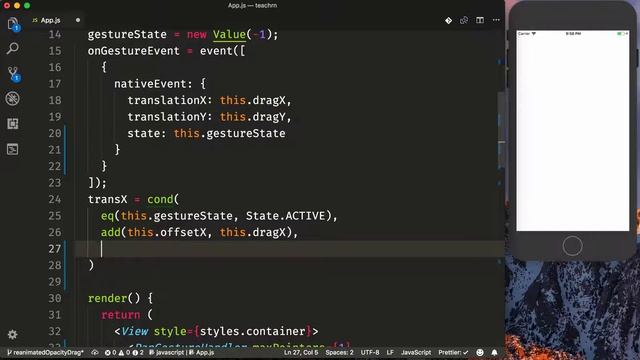The image size is (640, 360).
Task: Open the notifications bell icon
Action: (494, 352)
